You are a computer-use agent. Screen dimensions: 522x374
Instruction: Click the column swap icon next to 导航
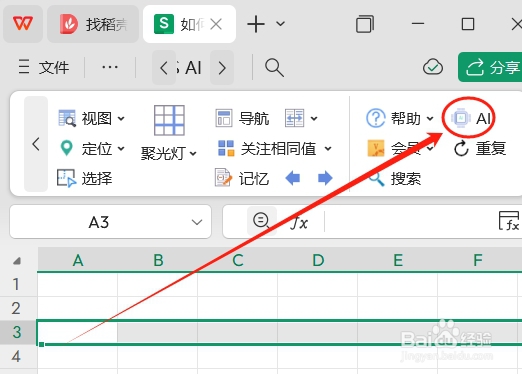click(x=294, y=118)
